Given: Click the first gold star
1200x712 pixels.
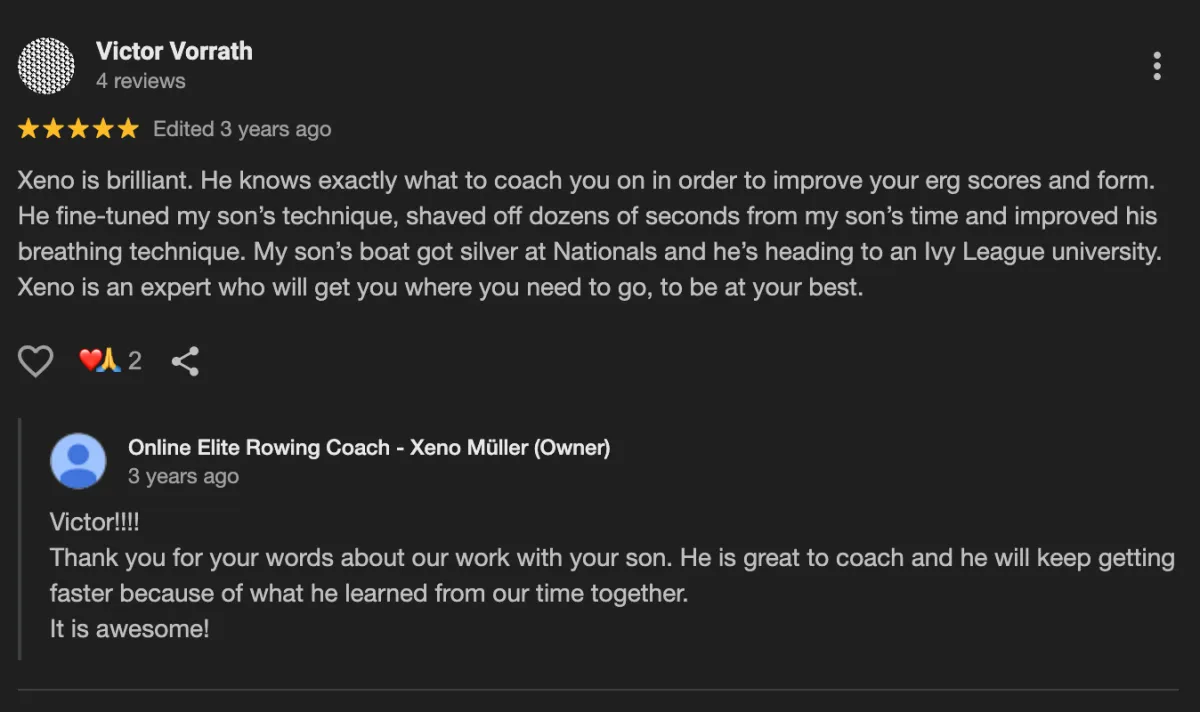Looking at the screenshot, I should pos(28,129).
